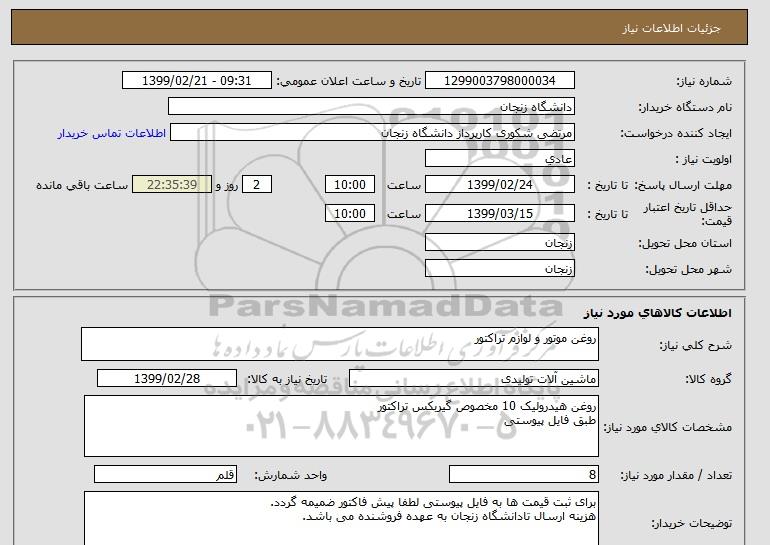
Task: Click goods specification box روغن هیدرولیک 10
Action: pos(341,426)
